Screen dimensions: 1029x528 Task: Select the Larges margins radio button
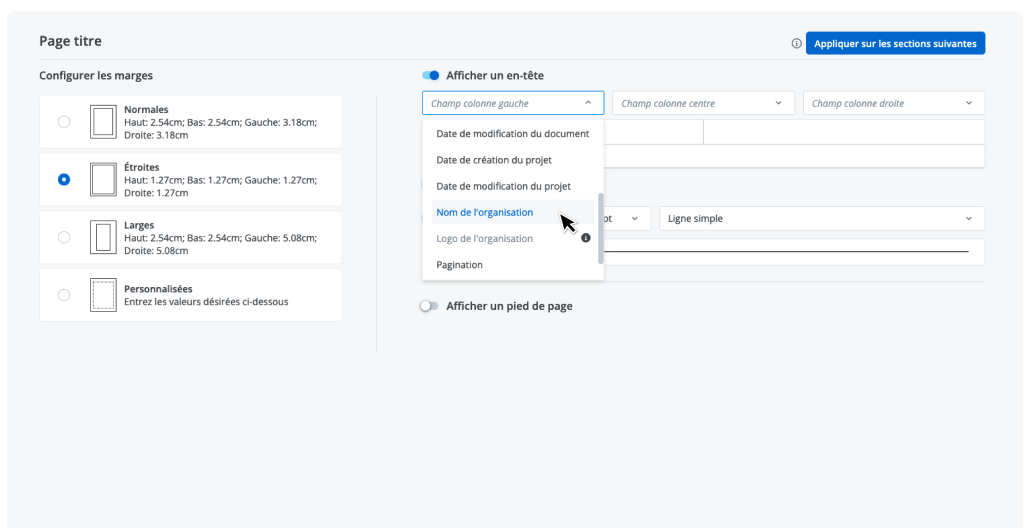pos(64,238)
